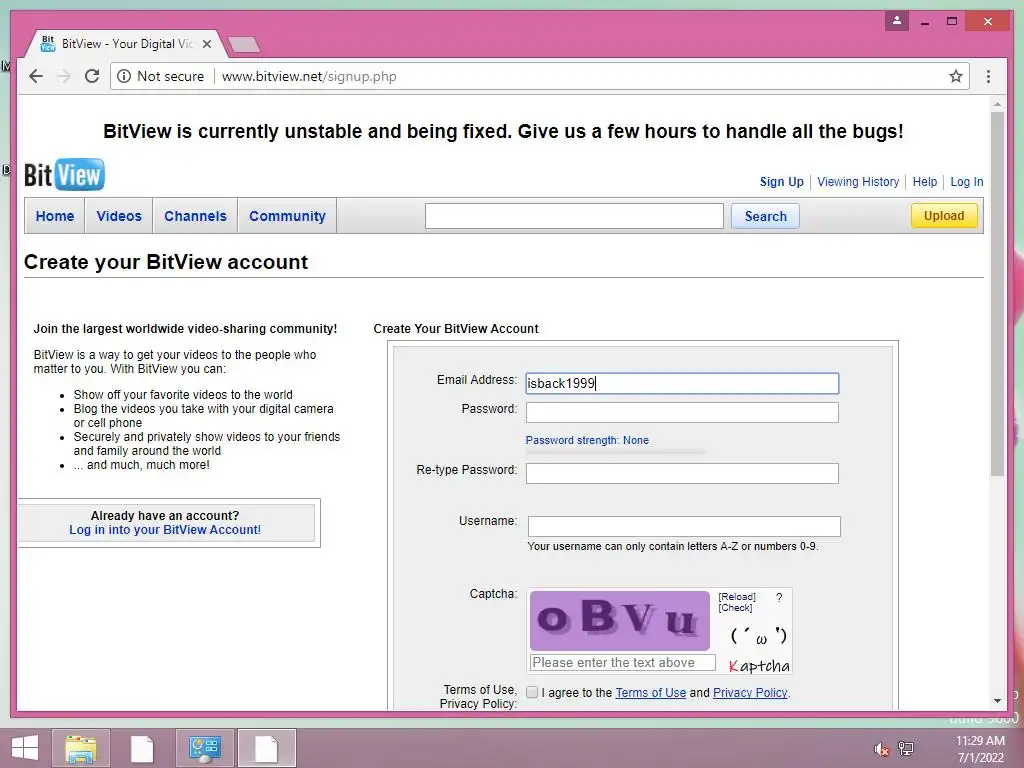Click the Kaptcha logo

pos(759,666)
